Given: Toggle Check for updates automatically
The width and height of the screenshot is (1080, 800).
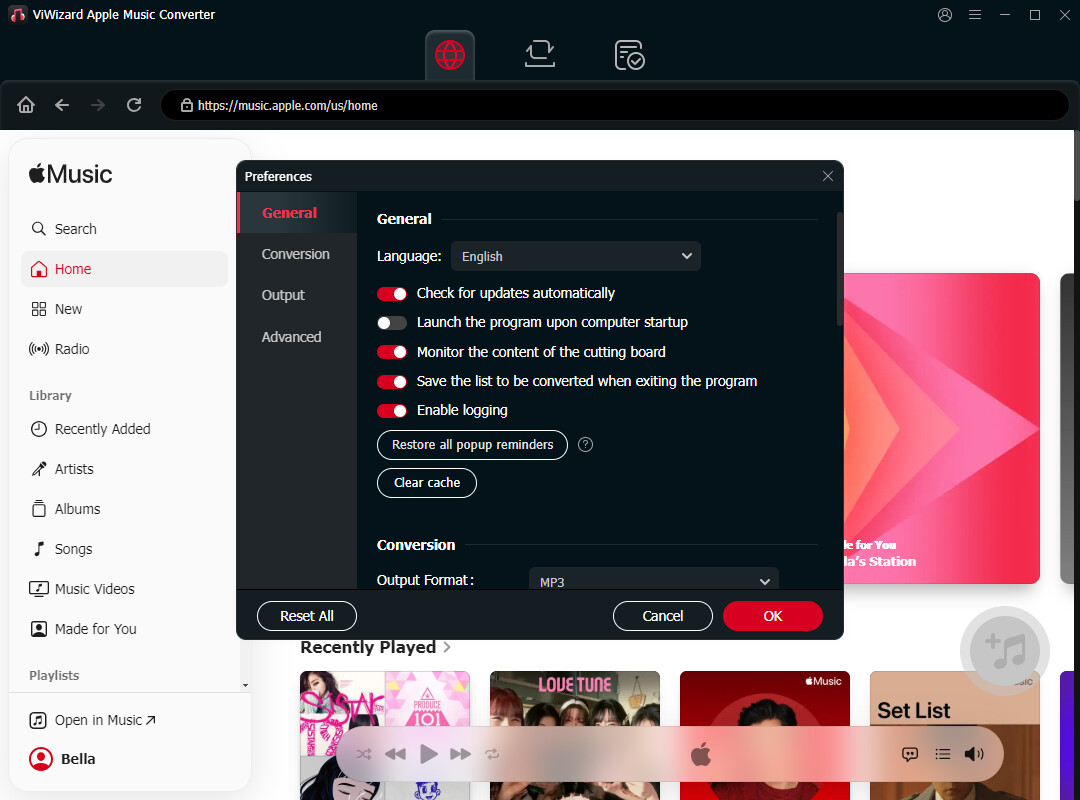Looking at the screenshot, I should tap(392, 294).
